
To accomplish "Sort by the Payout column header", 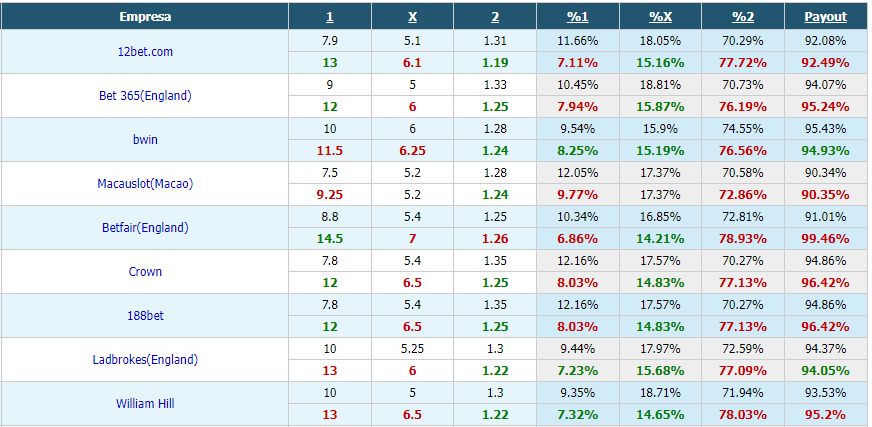I will (x=825, y=17).
